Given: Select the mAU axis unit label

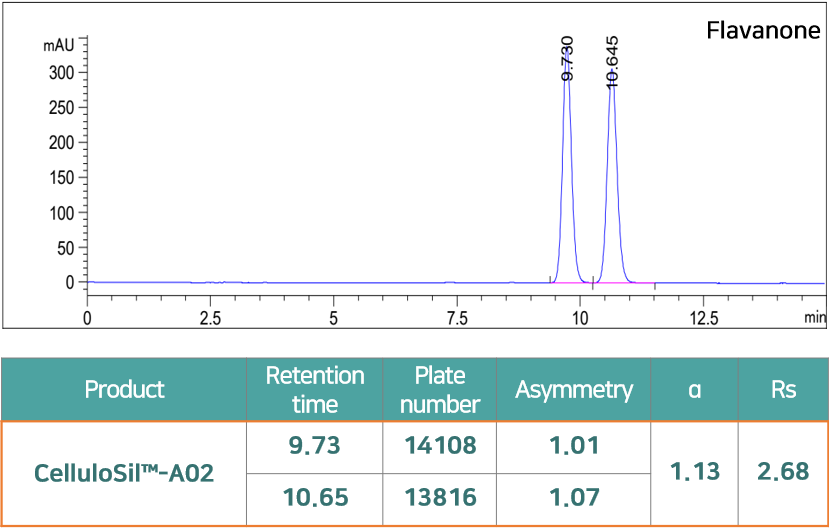Looking at the screenshot, I should pos(59,46).
